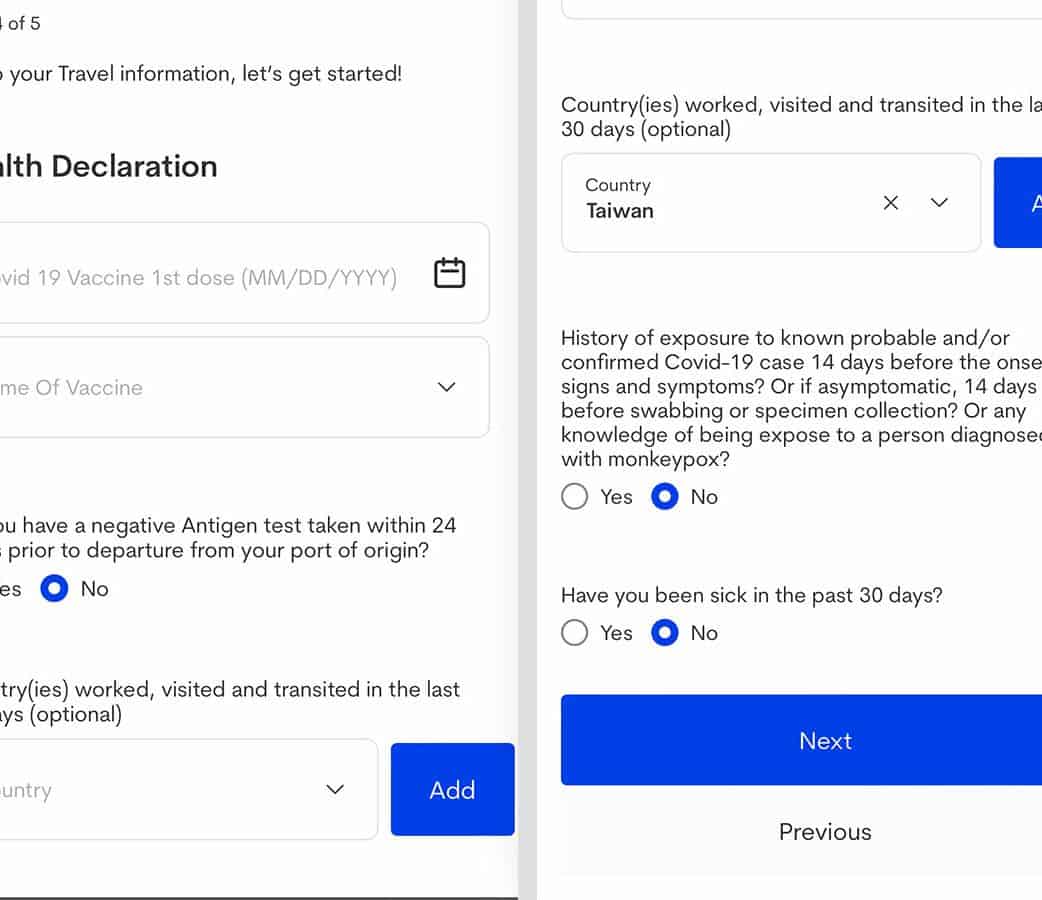Image resolution: width=1042 pixels, height=900 pixels.
Task: Click the Add button beside Taiwan
Action: click(x=1020, y=203)
